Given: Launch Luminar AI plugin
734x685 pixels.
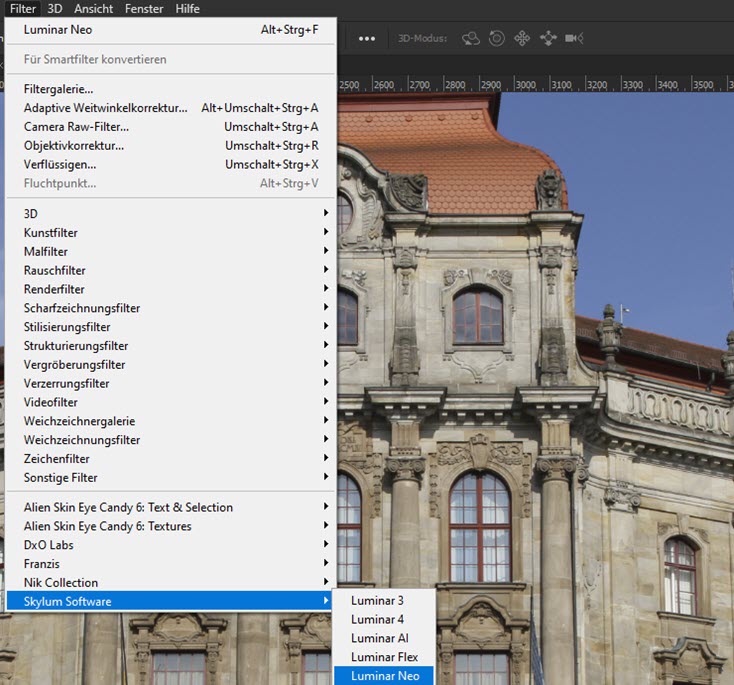Looking at the screenshot, I should point(384,638).
